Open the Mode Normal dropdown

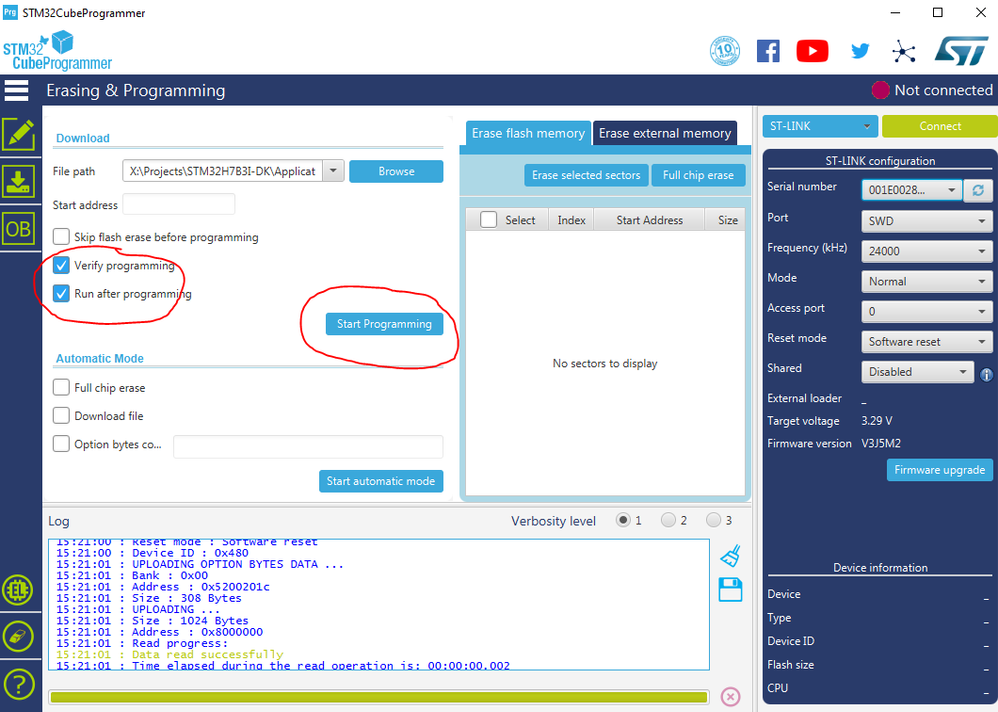(x=927, y=281)
